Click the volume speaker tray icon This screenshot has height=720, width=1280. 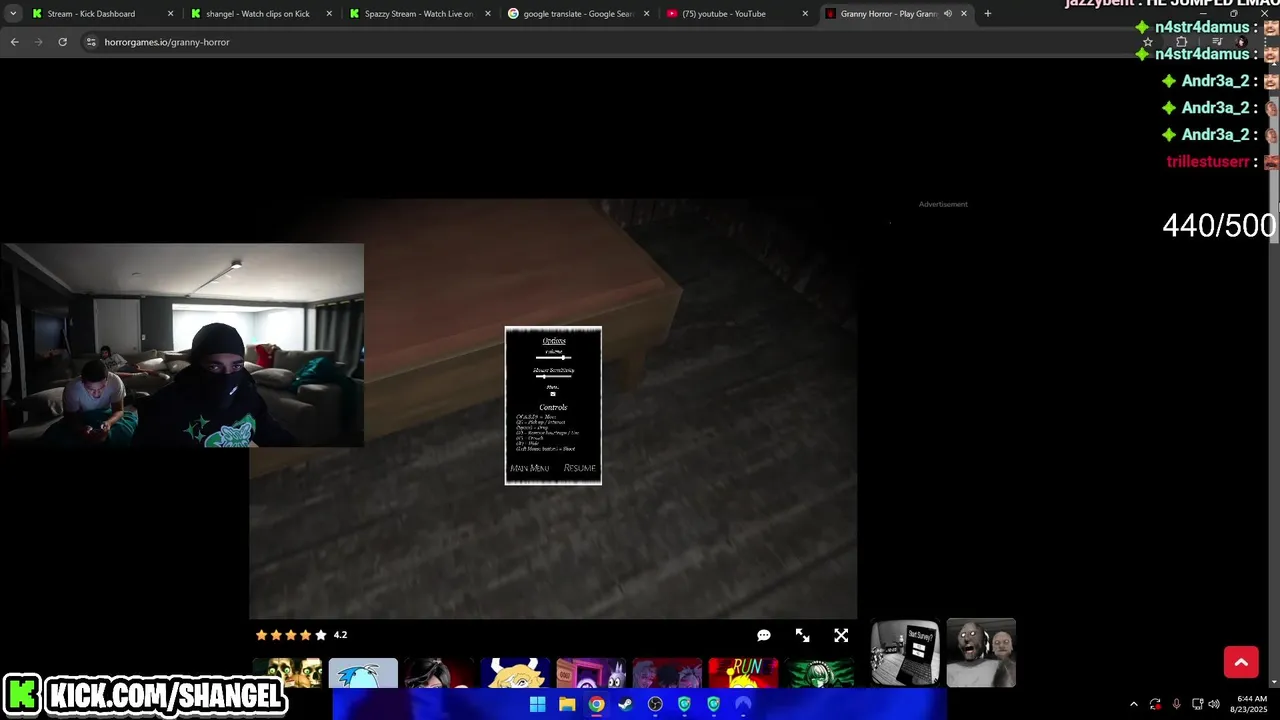pyautogui.click(x=1214, y=704)
